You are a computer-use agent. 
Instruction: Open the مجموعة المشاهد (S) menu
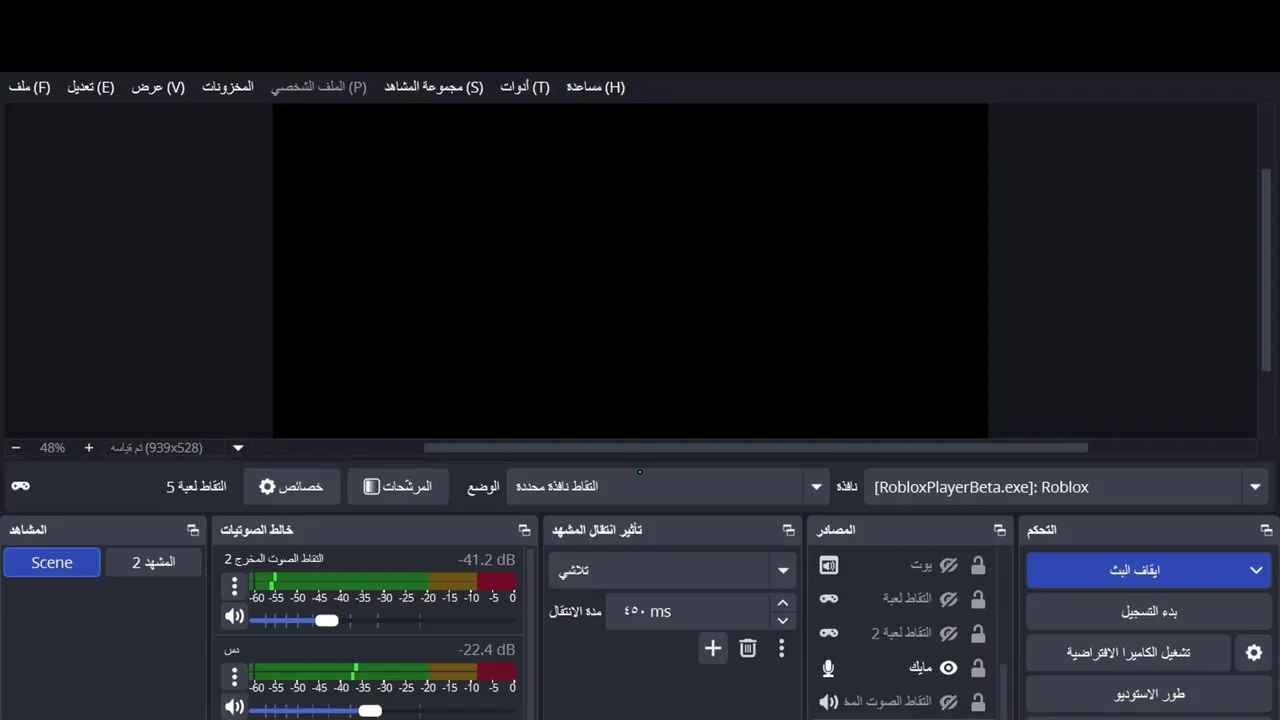(x=433, y=87)
